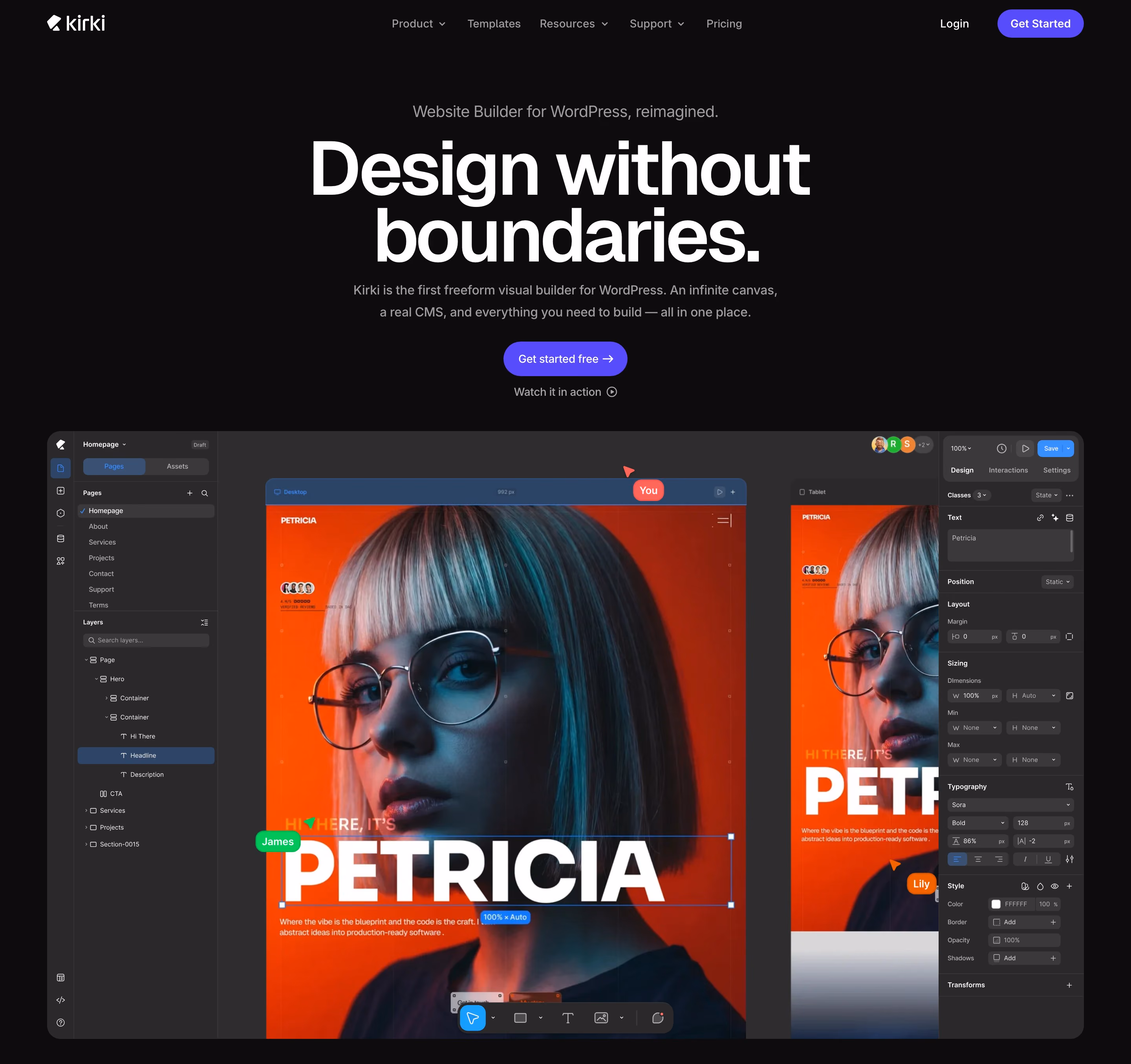Toggle the Style visibility eye icon
The height and width of the screenshot is (1064, 1131).
click(x=1054, y=886)
